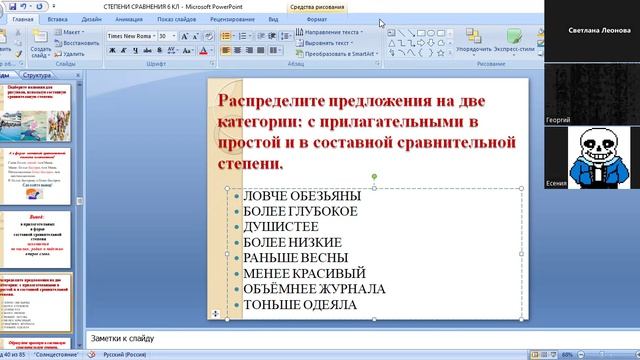Switch to the Структура pane tab
This screenshot has height=360, width=640.
tap(37, 75)
